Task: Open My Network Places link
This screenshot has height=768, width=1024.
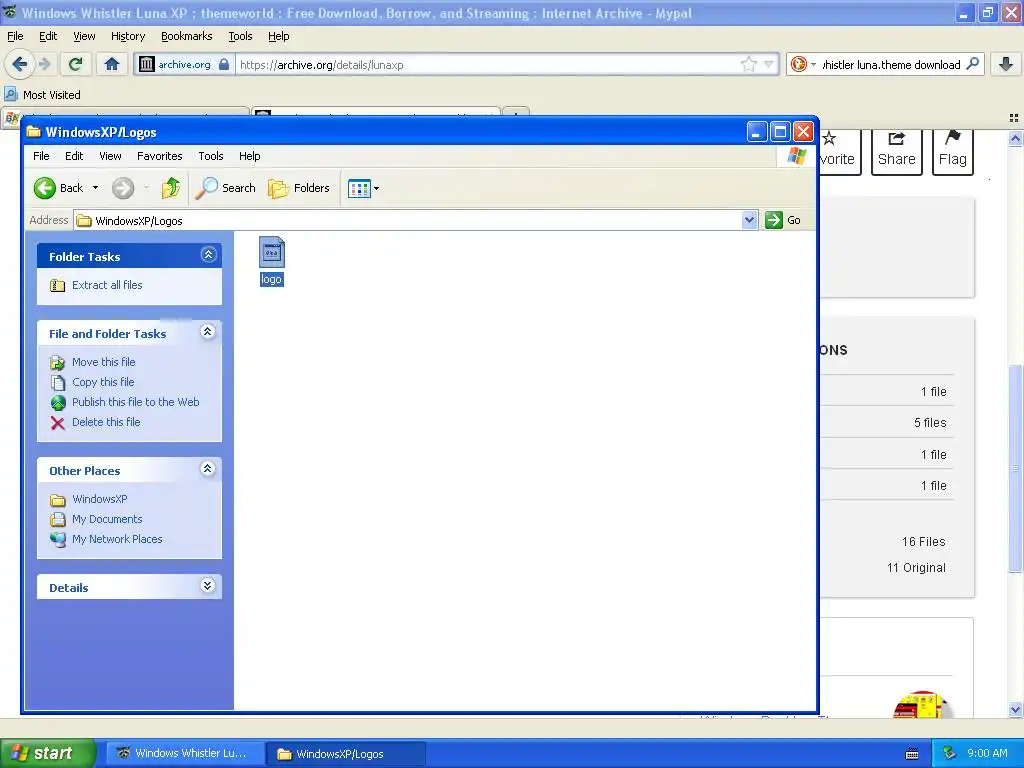Action: point(117,539)
